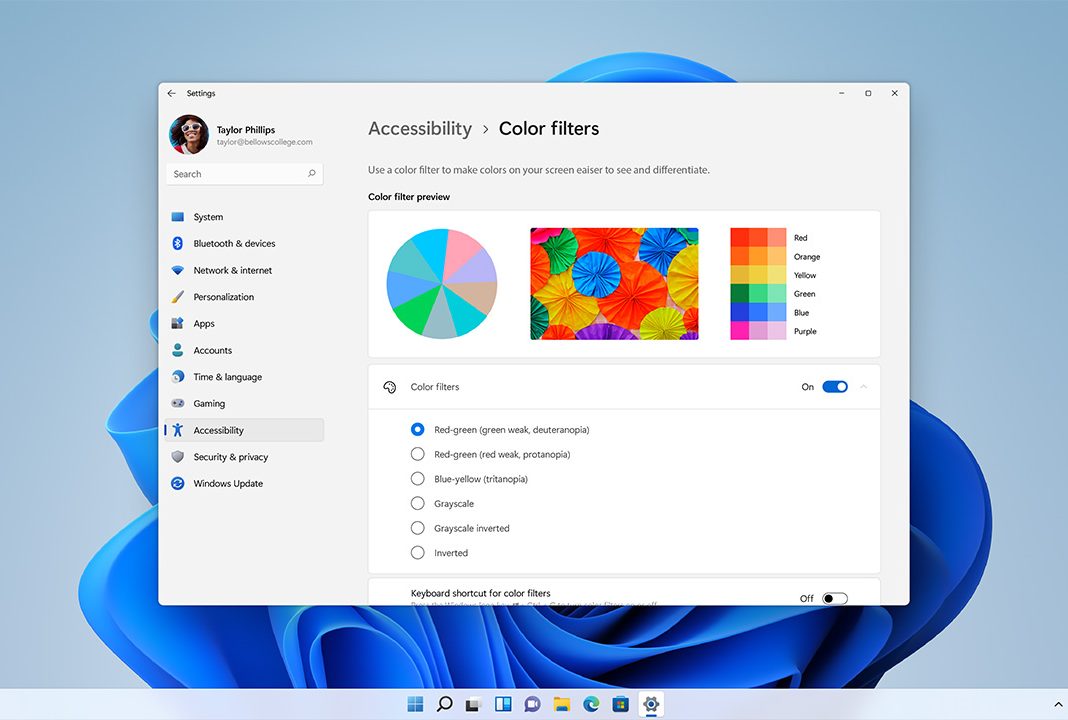This screenshot has height=720, width=1068.
Task: Open Widgets from taskbar
Action: click(503, 704)
